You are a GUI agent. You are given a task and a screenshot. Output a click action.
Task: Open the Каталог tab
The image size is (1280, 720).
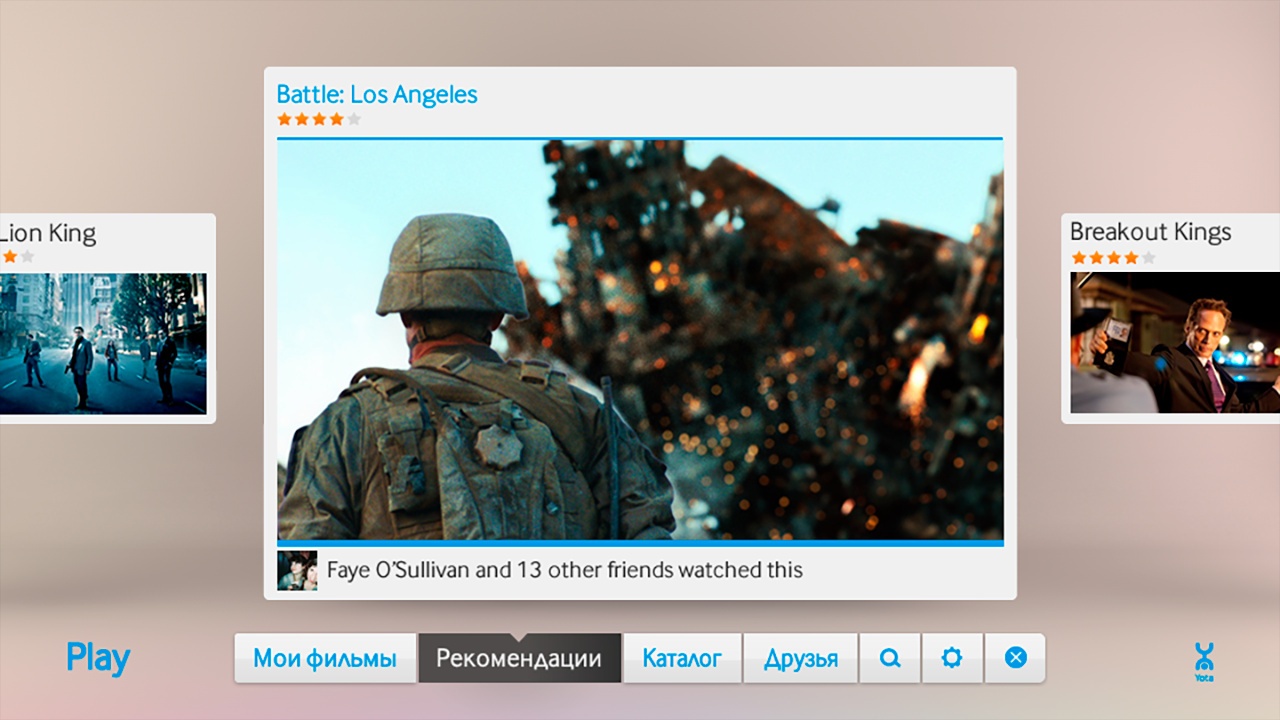click(x=682, y=658)
